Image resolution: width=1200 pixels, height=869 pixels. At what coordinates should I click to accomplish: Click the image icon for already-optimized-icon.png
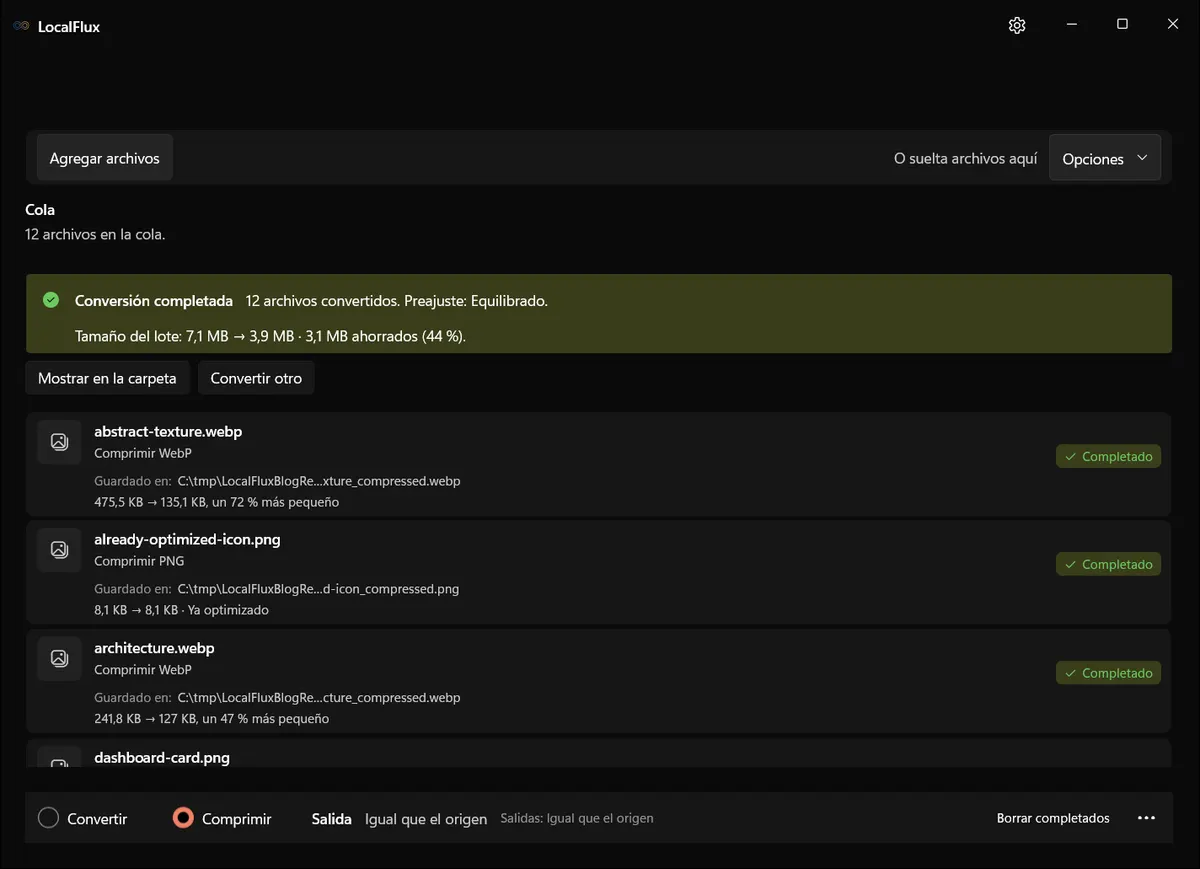point(59,550)
